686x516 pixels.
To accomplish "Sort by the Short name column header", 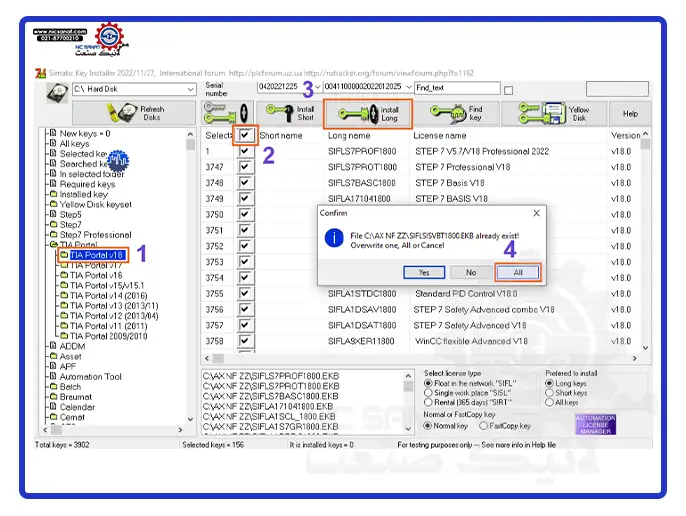I will [280, 136].
